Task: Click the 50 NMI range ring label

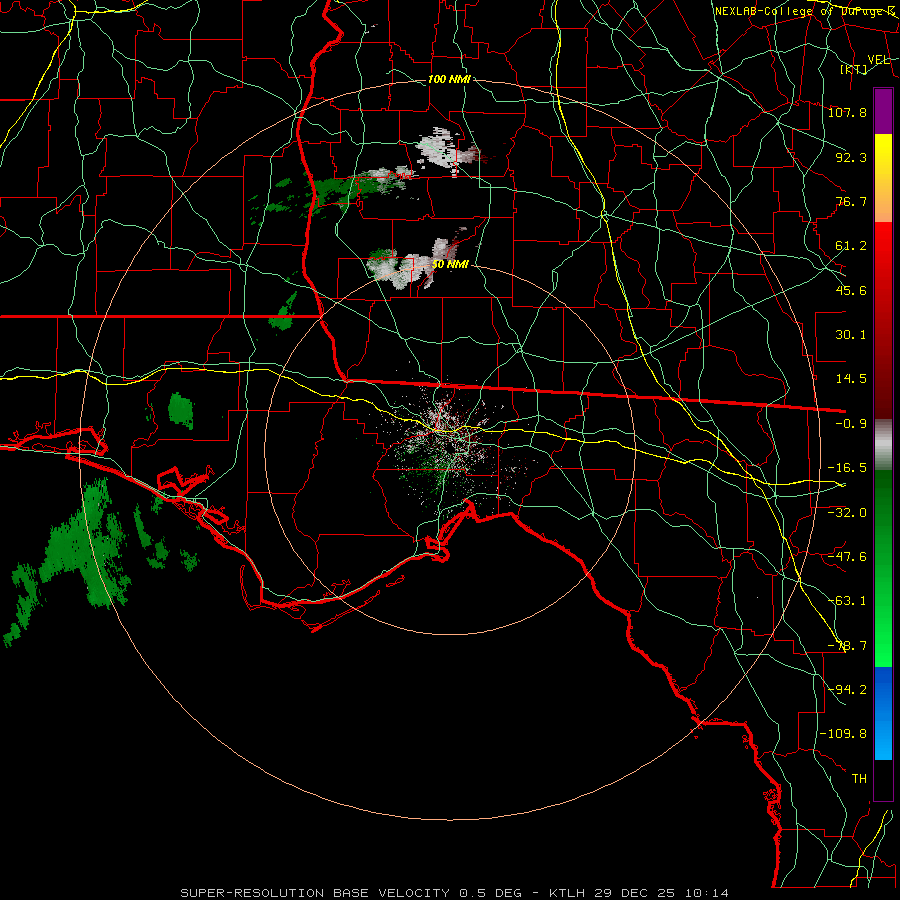Action: tap(450, 265)
